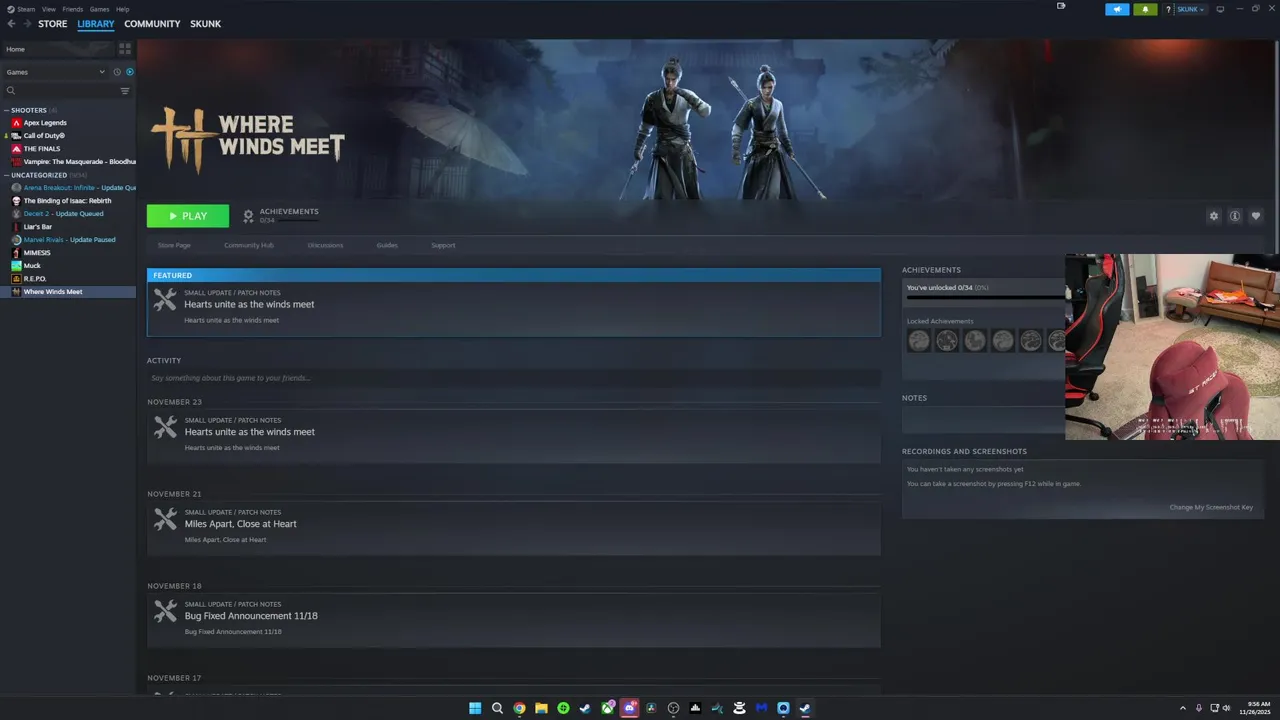Click the question mark help icon
This screenshot has height=720, width=1280.
[1169, 9]
